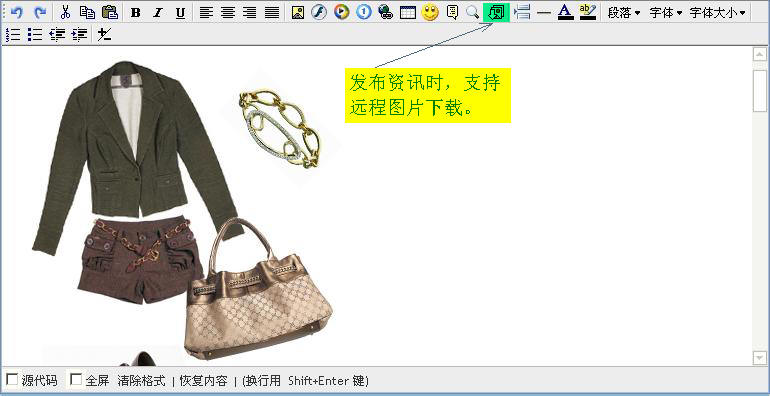This screenshot has height=396, width=770.
Task: Select the Cut scissors icon
Action: (65, 12)
